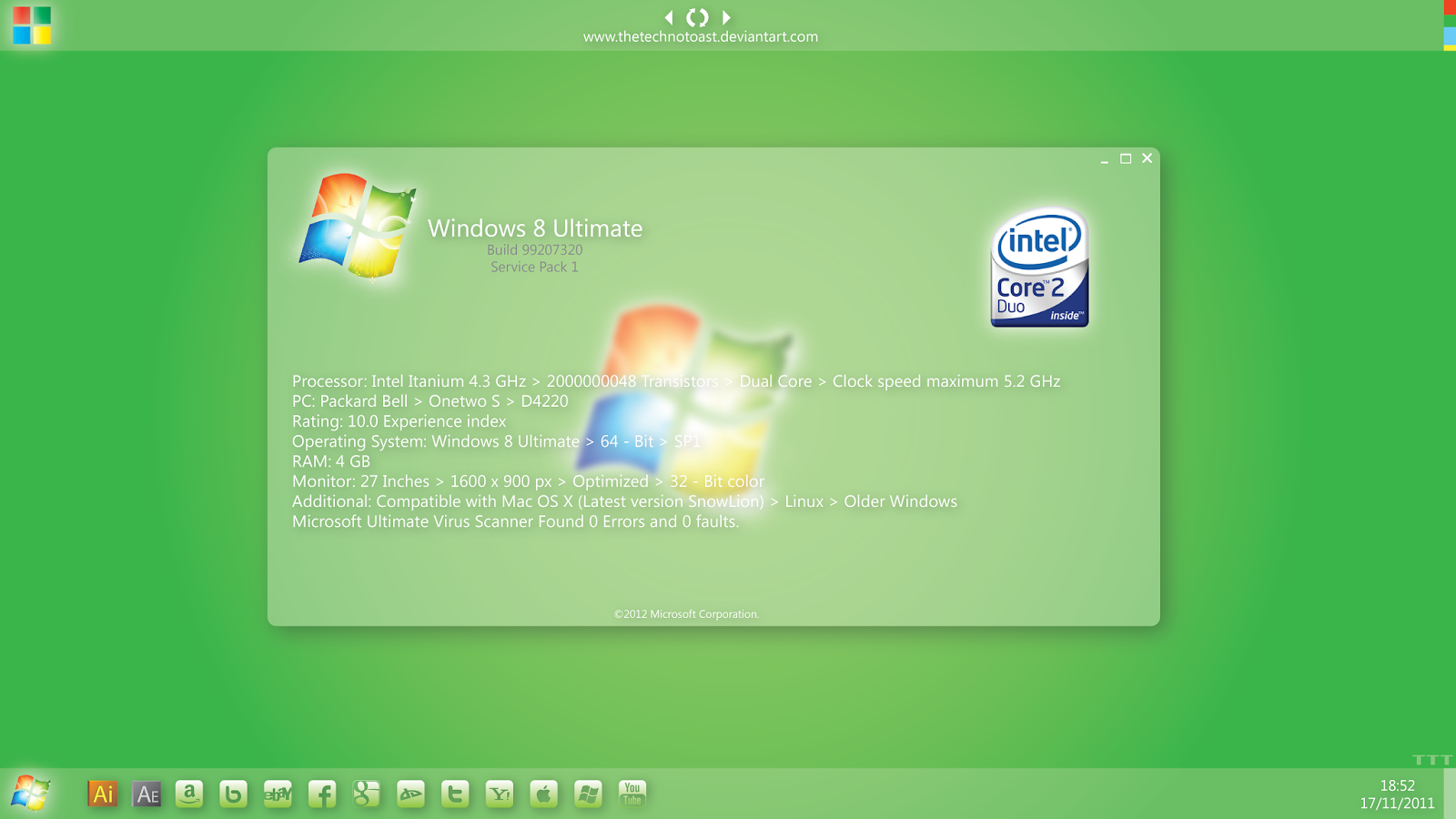Open the Windows flag taskbar icon
Viewport: 1456px width, 819px height.
(588, 794)
